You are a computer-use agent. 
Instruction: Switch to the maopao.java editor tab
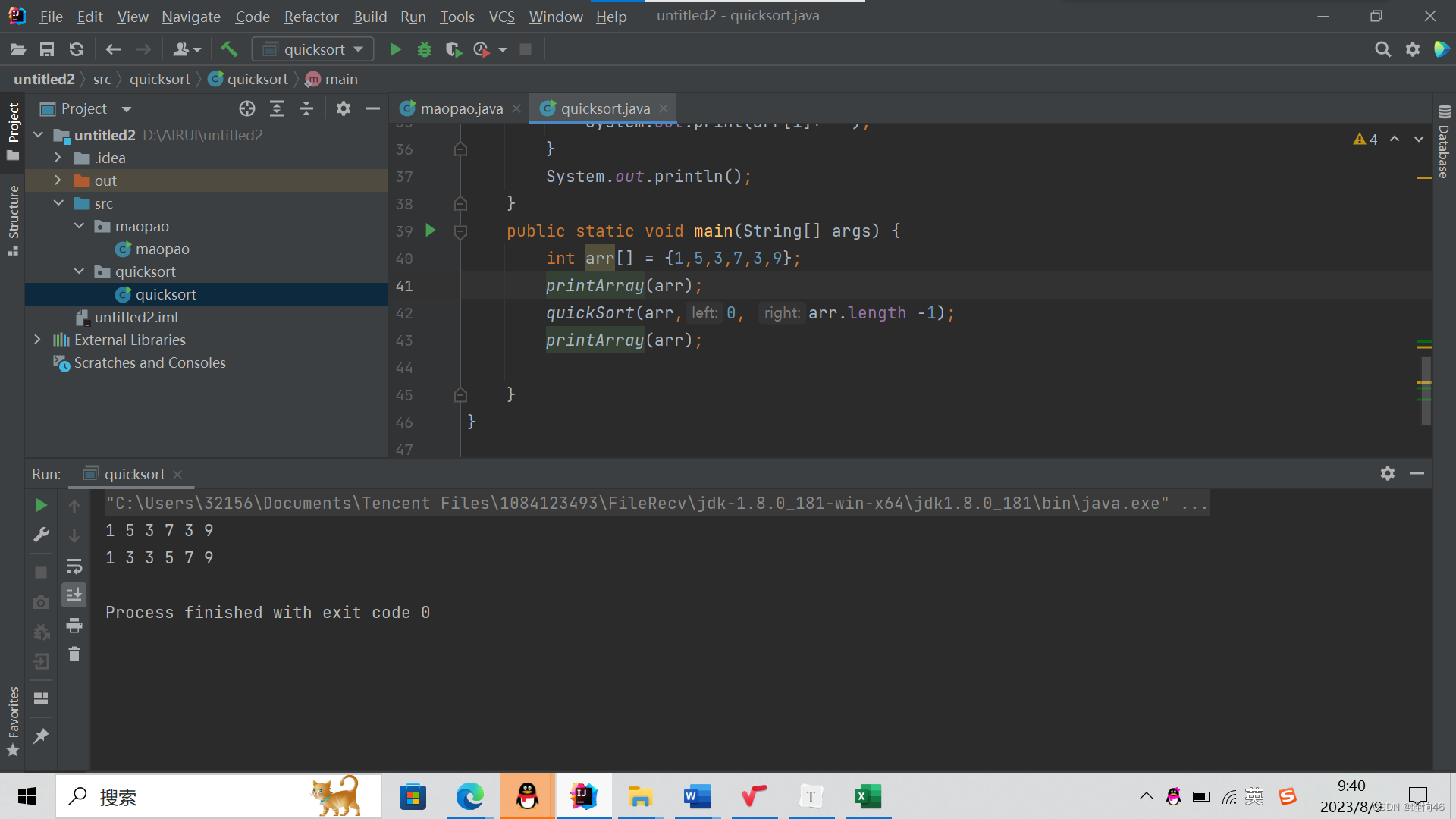(x=461, y=109)
